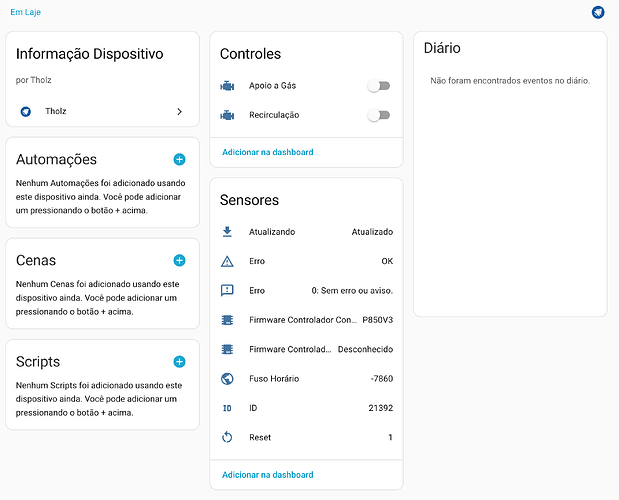Open the Tholz integration row
This screenshot has width=619, height=500.
pyautogui.click(x=103, y=112)
